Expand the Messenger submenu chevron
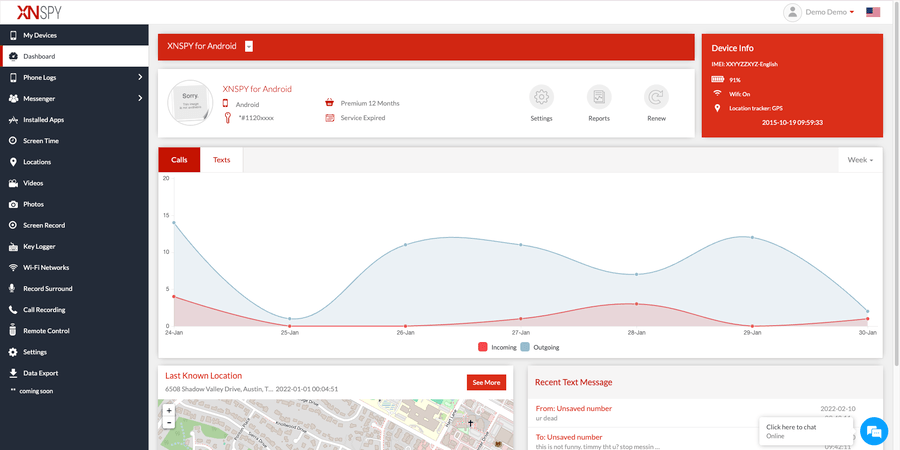The image size is (900, 450). click(x=140, y=98)
